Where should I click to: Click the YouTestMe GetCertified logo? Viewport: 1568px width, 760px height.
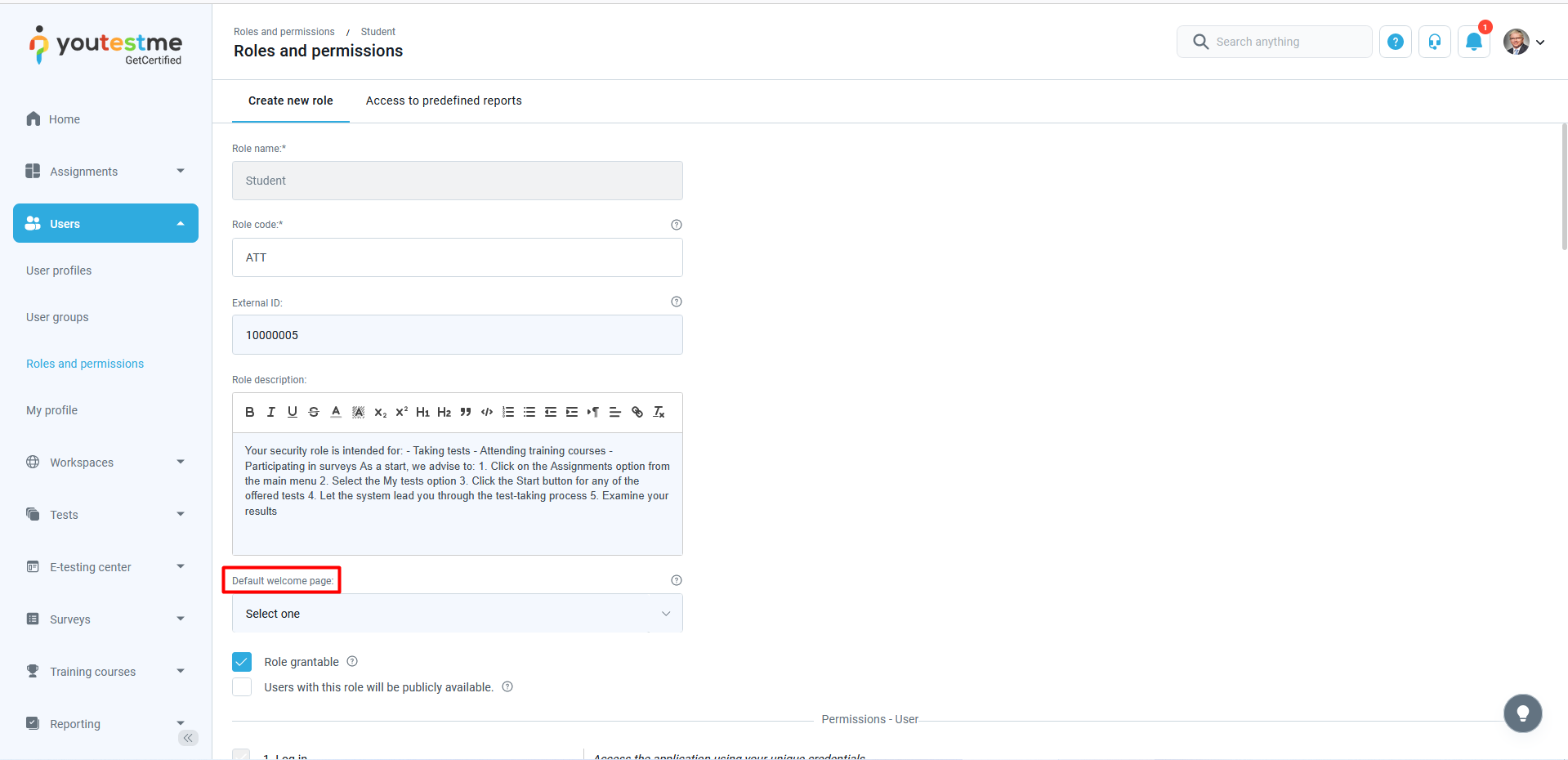tap(105, 45)
